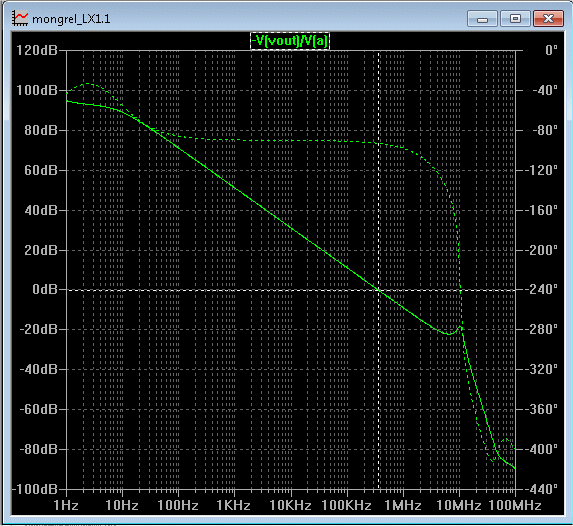Image resolution: width=573 pixels, height=526 pixels.
Task: Click the mongrel_LX1.1 window title text
Action: point(71,19)
